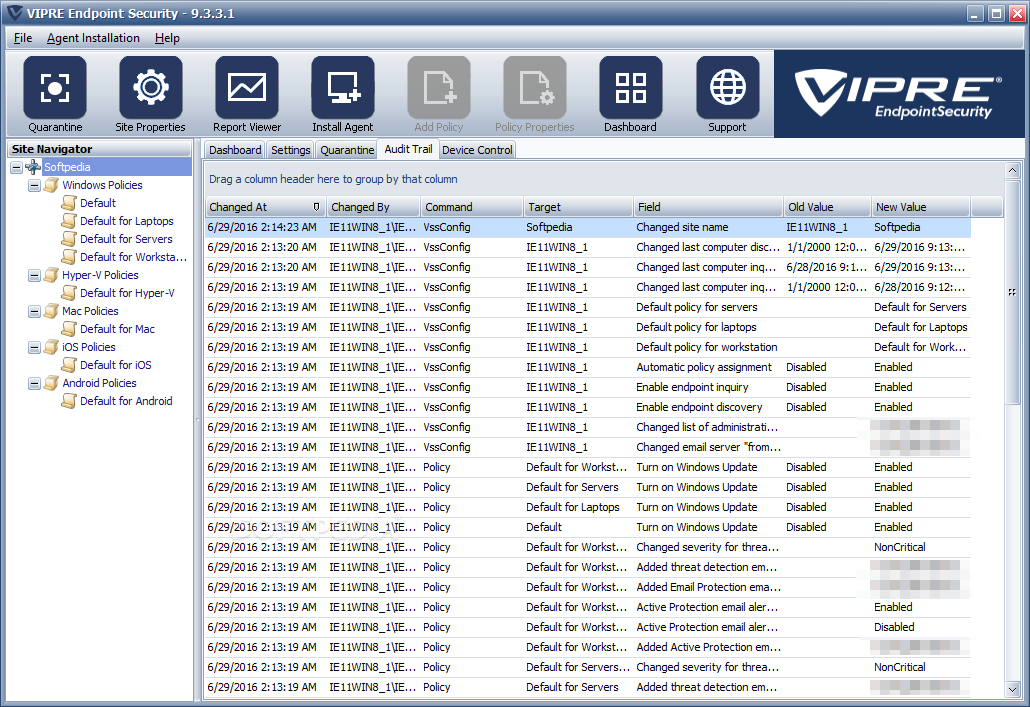
Task: Select the 'Changed site name' row
Action: 588,227
